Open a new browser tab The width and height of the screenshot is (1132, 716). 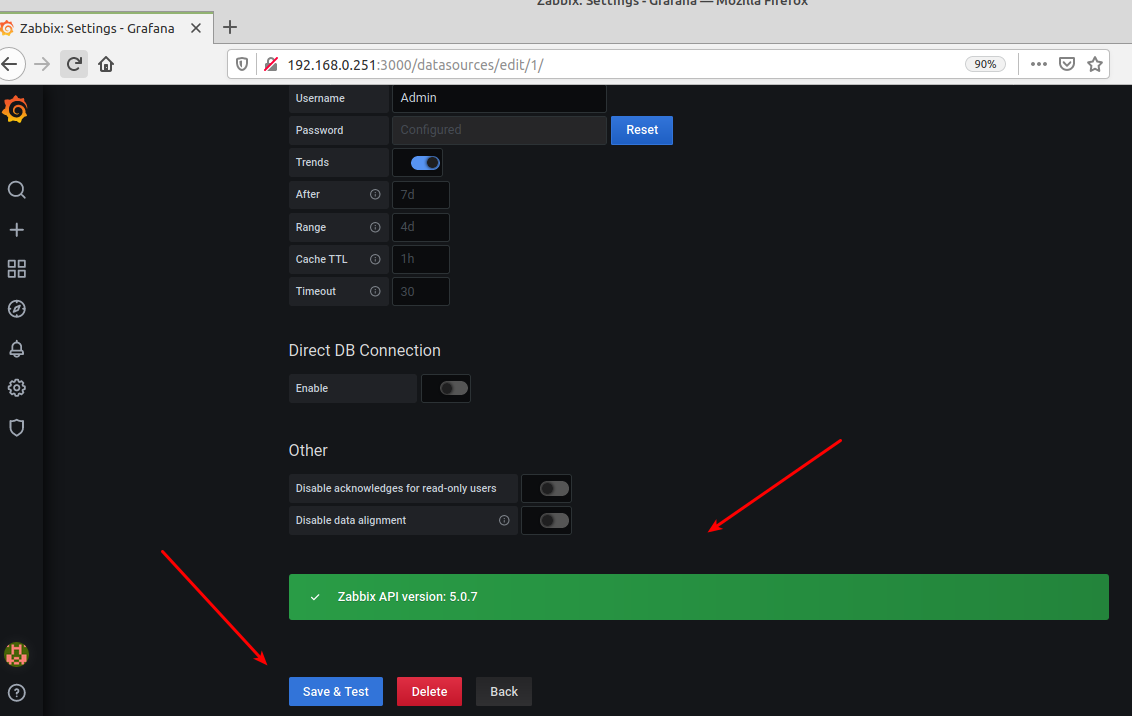pyautogui.click(x=230, y=27)
